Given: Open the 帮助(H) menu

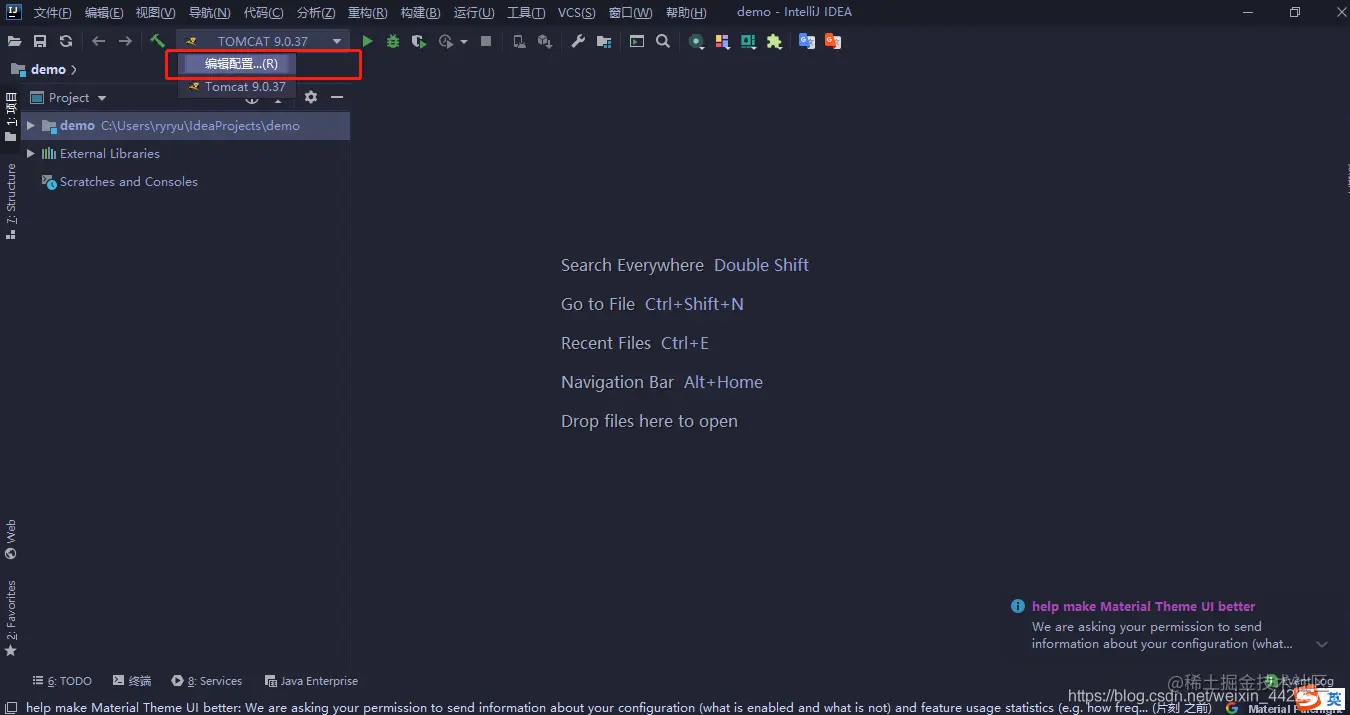Looking at the screenshot, I should click(685, 13).
